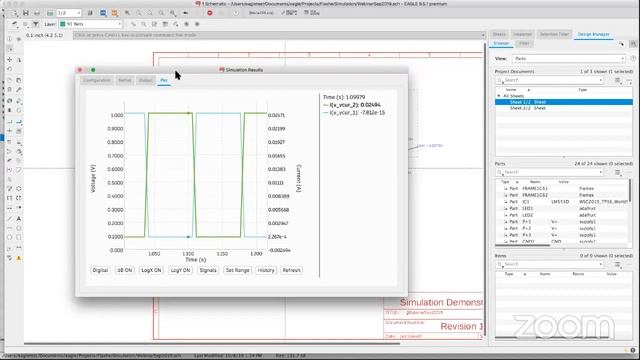Click the History button
The height and width of the screenshot is (360, 640).
click(x=266, y=270)
